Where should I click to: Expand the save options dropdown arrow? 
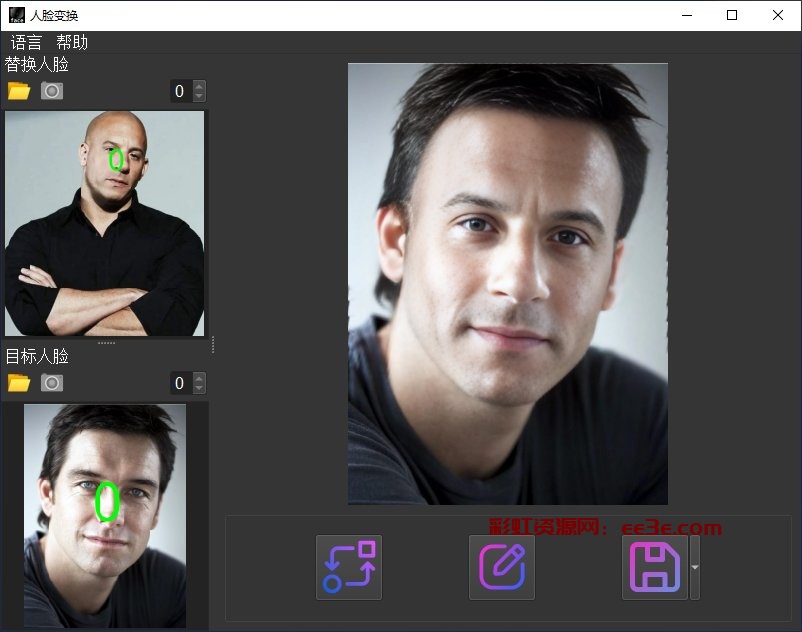[694, 566]
